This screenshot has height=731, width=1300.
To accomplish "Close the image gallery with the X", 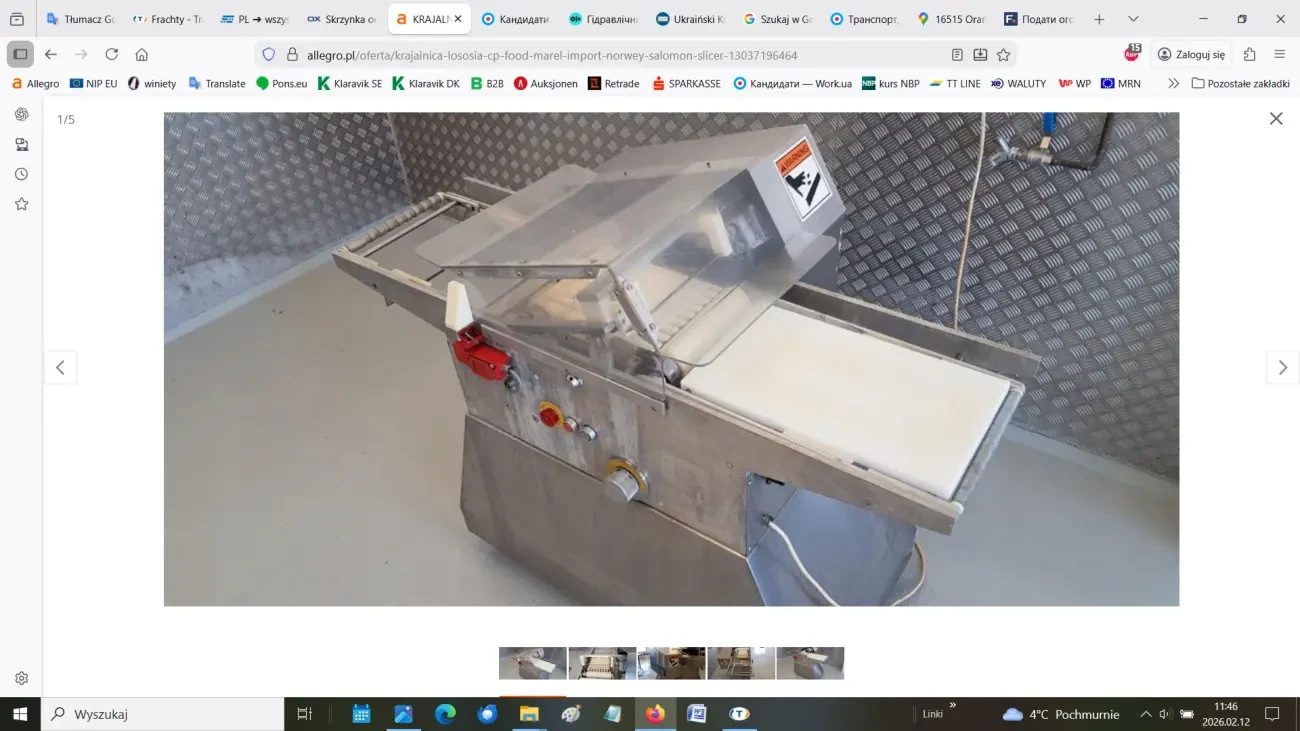I will [1275, 119].
